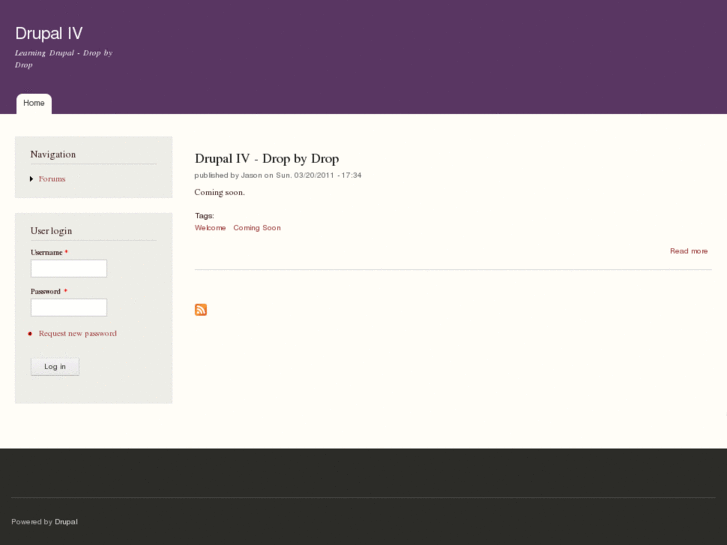This screenshot has height=545, width=727.
Task: Select the Coming Soon tag
Action: 257,228
